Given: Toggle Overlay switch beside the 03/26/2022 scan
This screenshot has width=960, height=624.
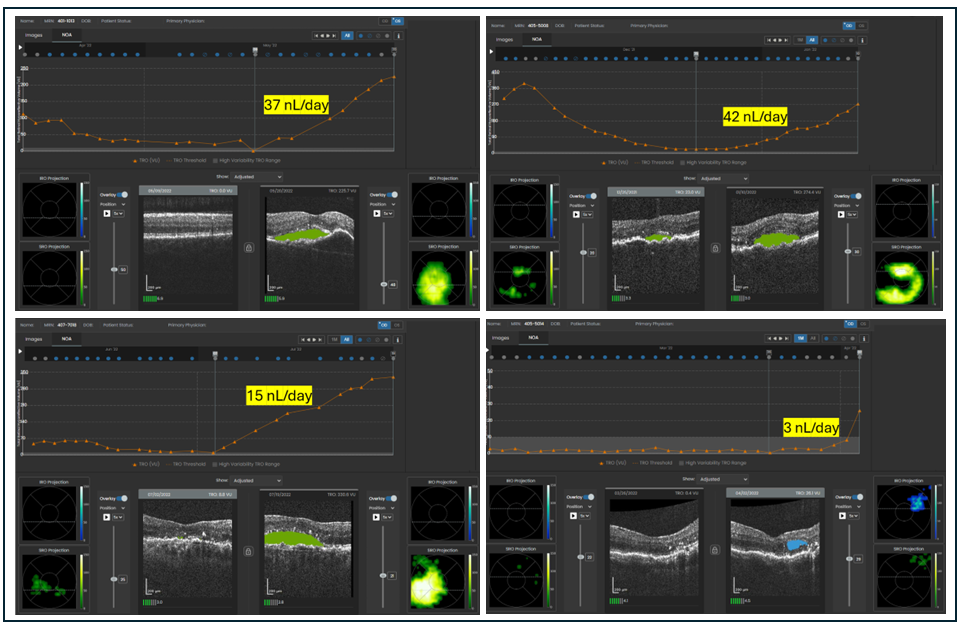Looking at the screenshot, I should [589, 497].
